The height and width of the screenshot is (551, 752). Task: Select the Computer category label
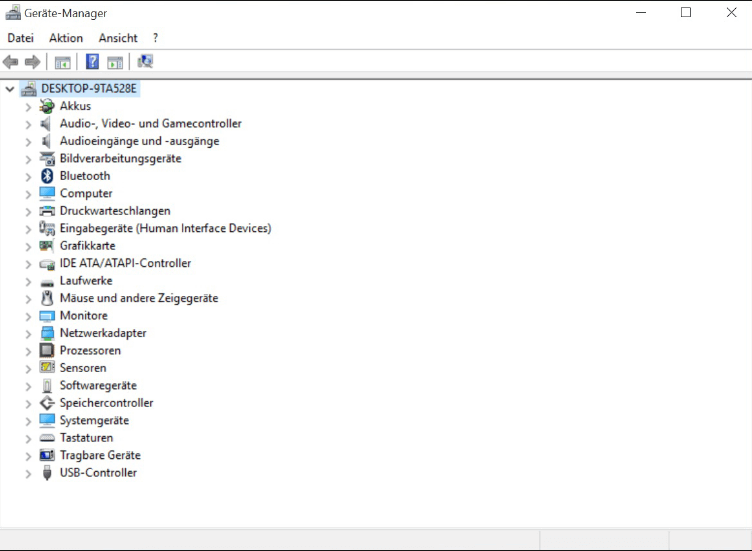[x=86, y=193]
